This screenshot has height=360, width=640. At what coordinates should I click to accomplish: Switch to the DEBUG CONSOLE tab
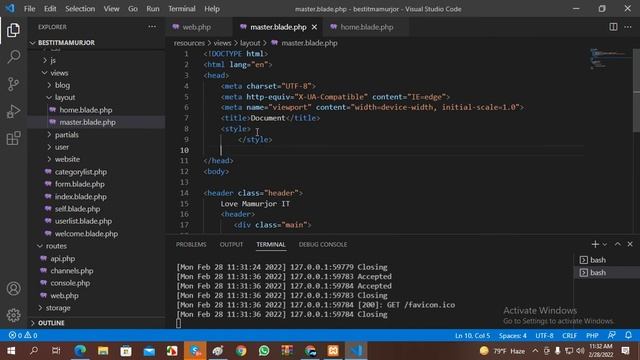[x=323, y=244]
